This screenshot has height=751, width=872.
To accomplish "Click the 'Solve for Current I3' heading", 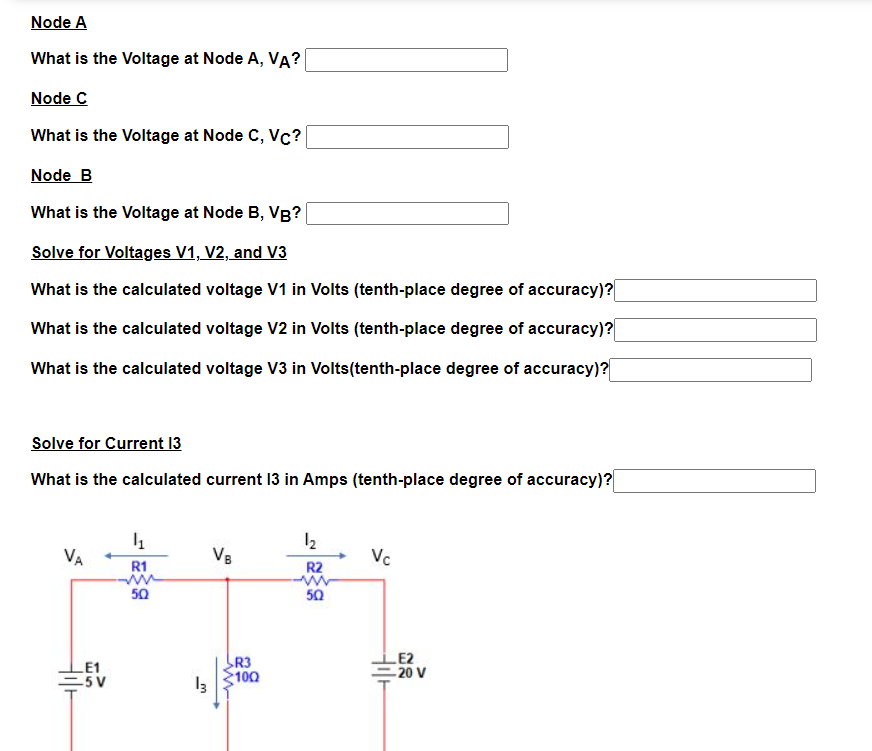I will point(106,443).
